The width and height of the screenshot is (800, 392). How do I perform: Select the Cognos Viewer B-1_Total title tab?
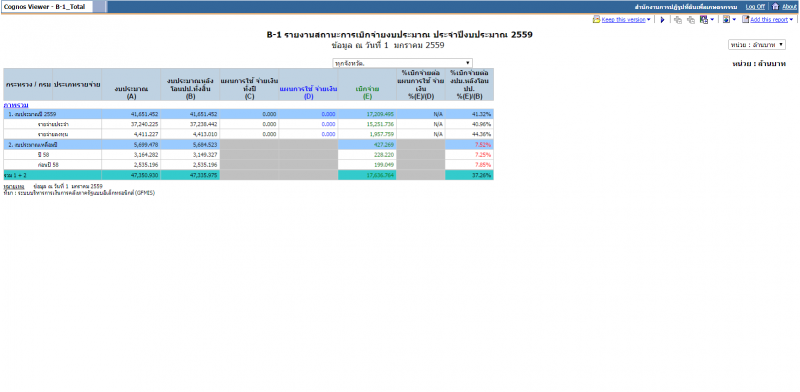[x=46, y=7]
